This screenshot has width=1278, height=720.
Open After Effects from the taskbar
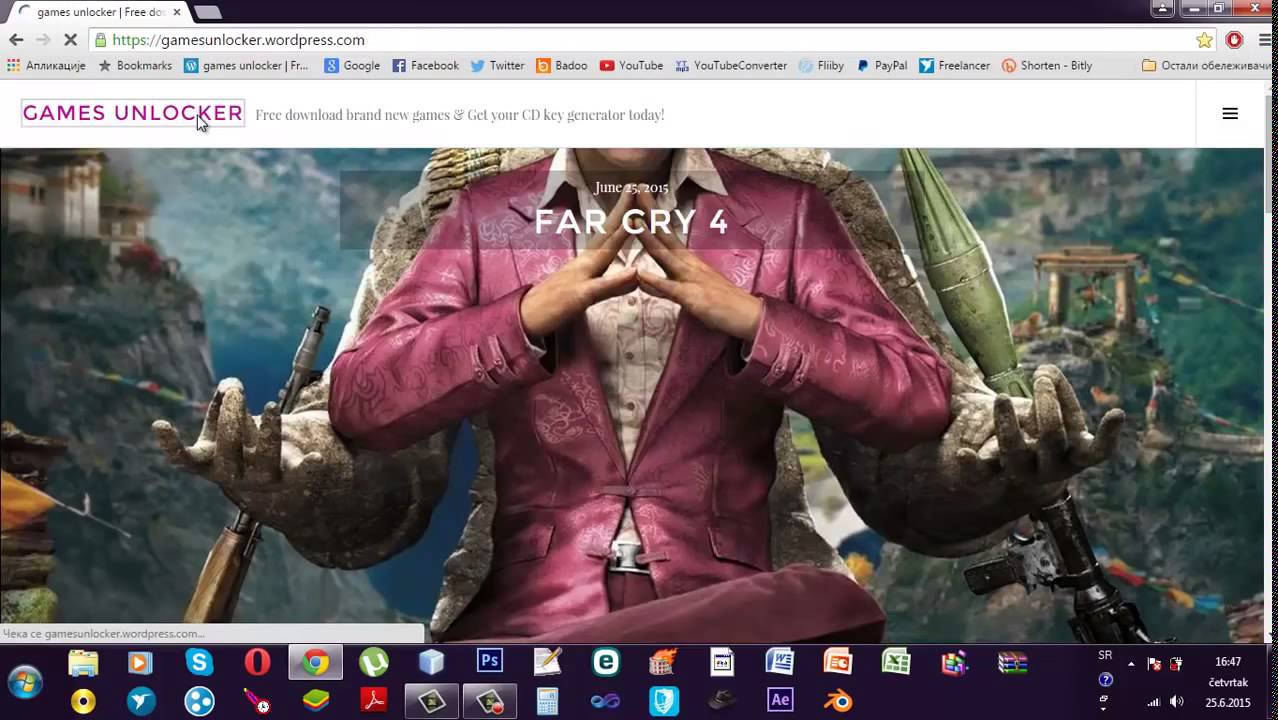tap(780, 700)
